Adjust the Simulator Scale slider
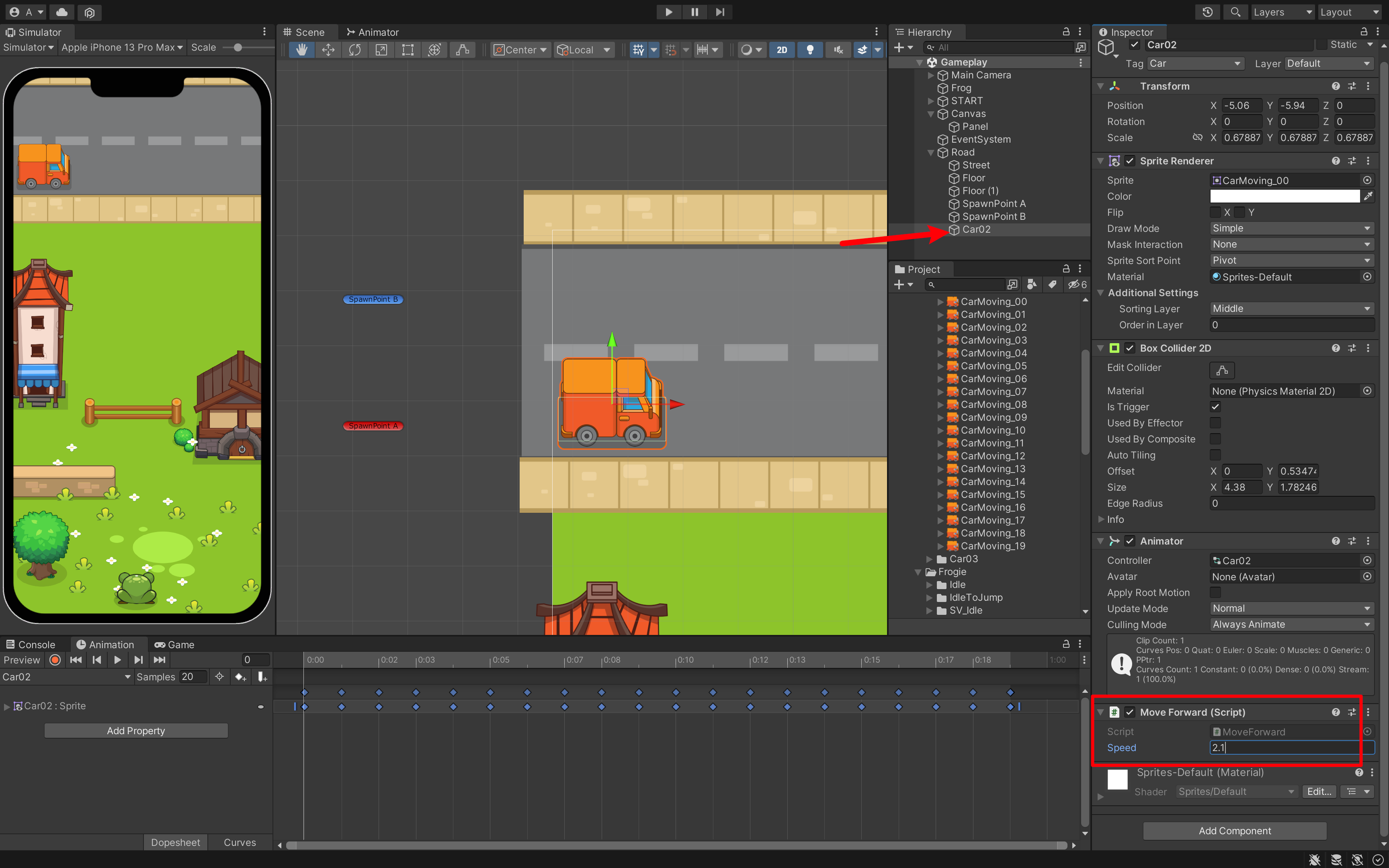 coord(238,48)
